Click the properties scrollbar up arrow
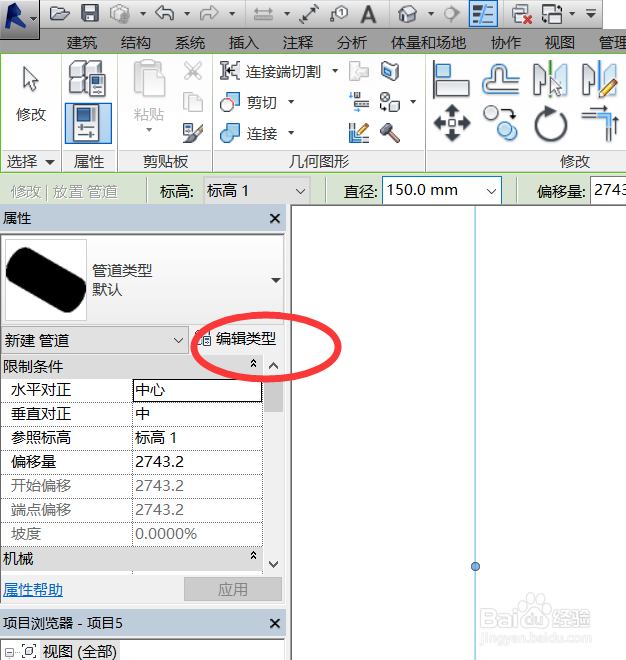The image size is (626, 660). (x=274, y=366)
